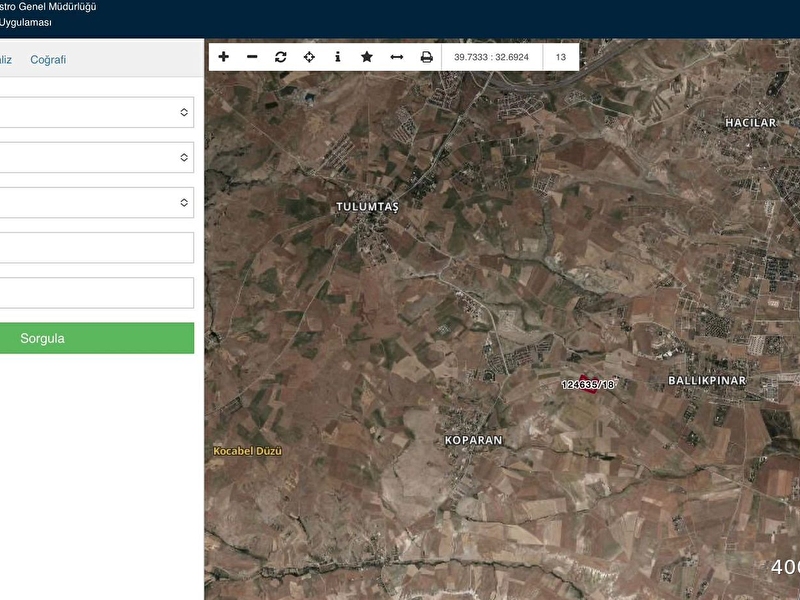This screenshot has height=600, width=800.
Task: Activate the info query tool
Action: [338, 57]
